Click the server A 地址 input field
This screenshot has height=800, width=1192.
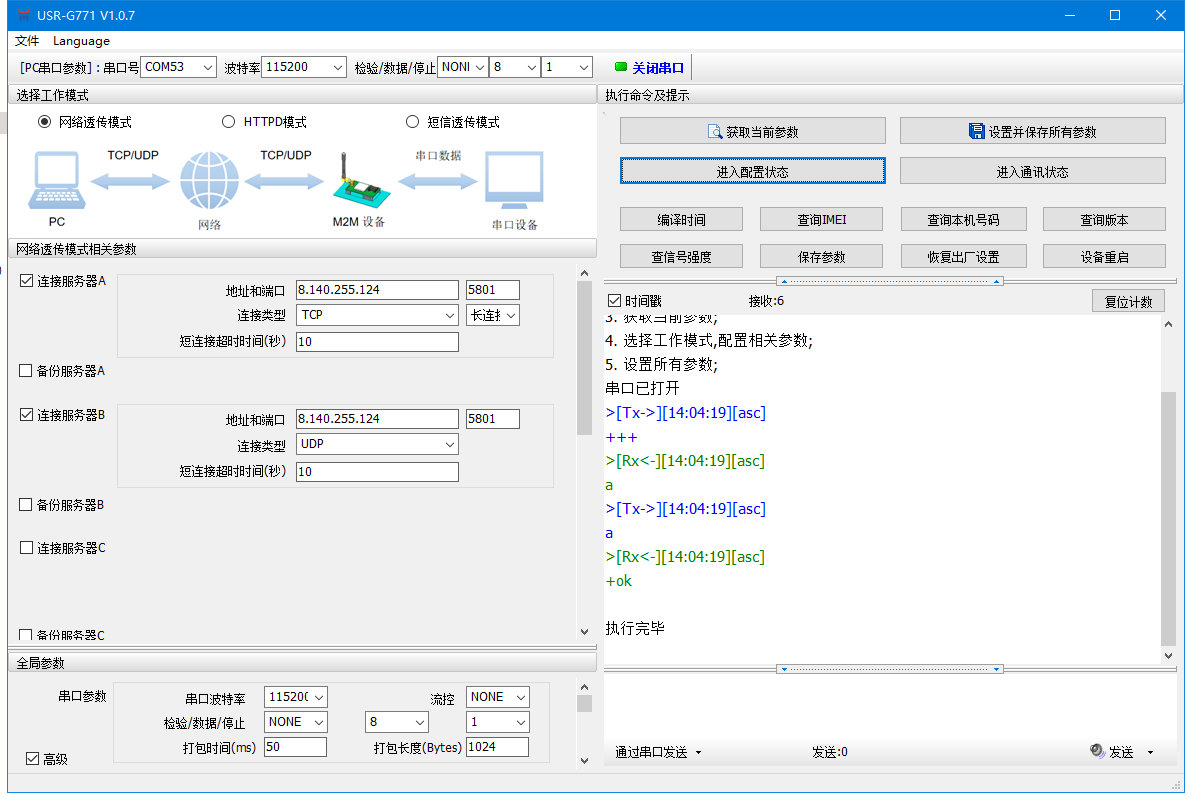(x=376, y=290)
